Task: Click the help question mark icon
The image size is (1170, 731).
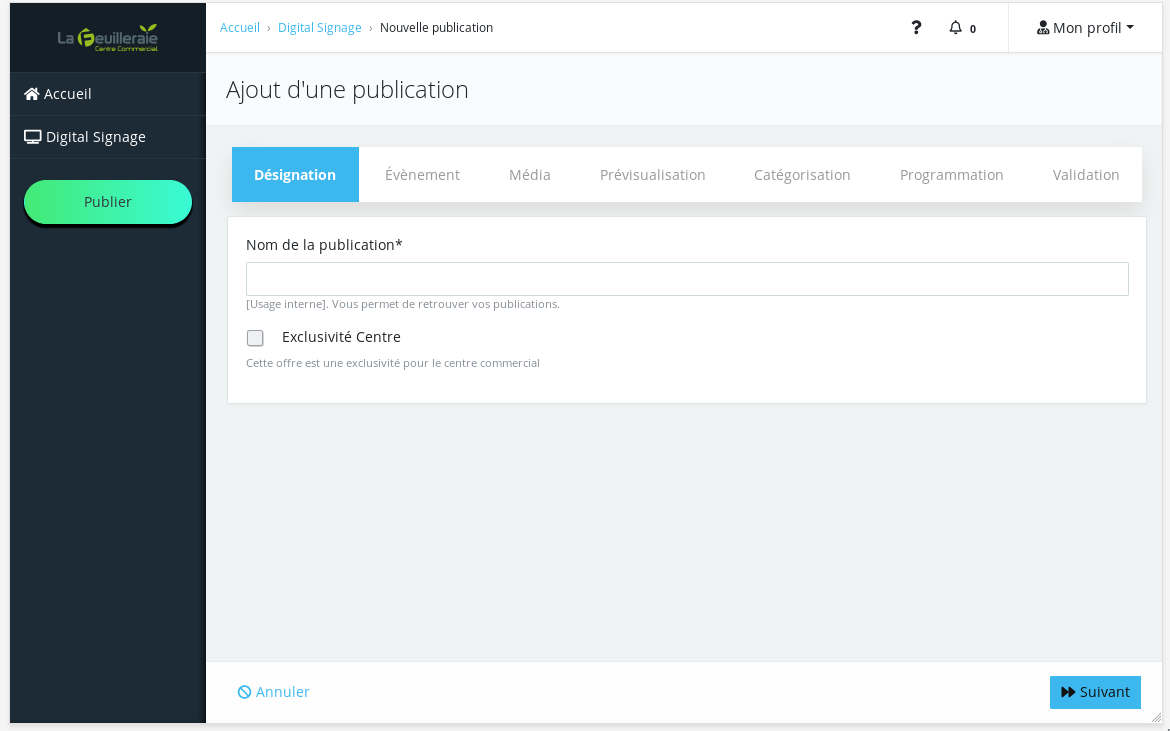Action: [x=916, y=28]
